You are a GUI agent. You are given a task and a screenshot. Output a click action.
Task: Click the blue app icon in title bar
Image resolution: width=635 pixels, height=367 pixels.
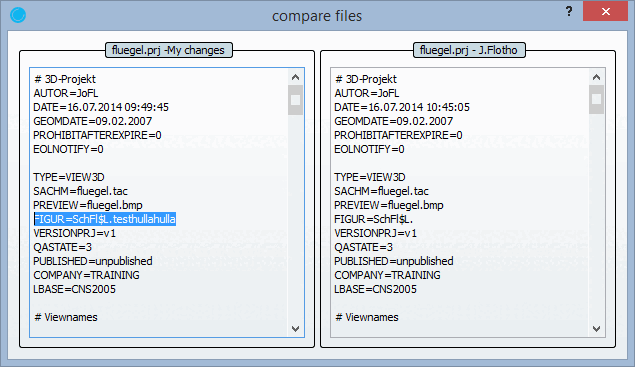pyautogui.click(x=18, y=15)
